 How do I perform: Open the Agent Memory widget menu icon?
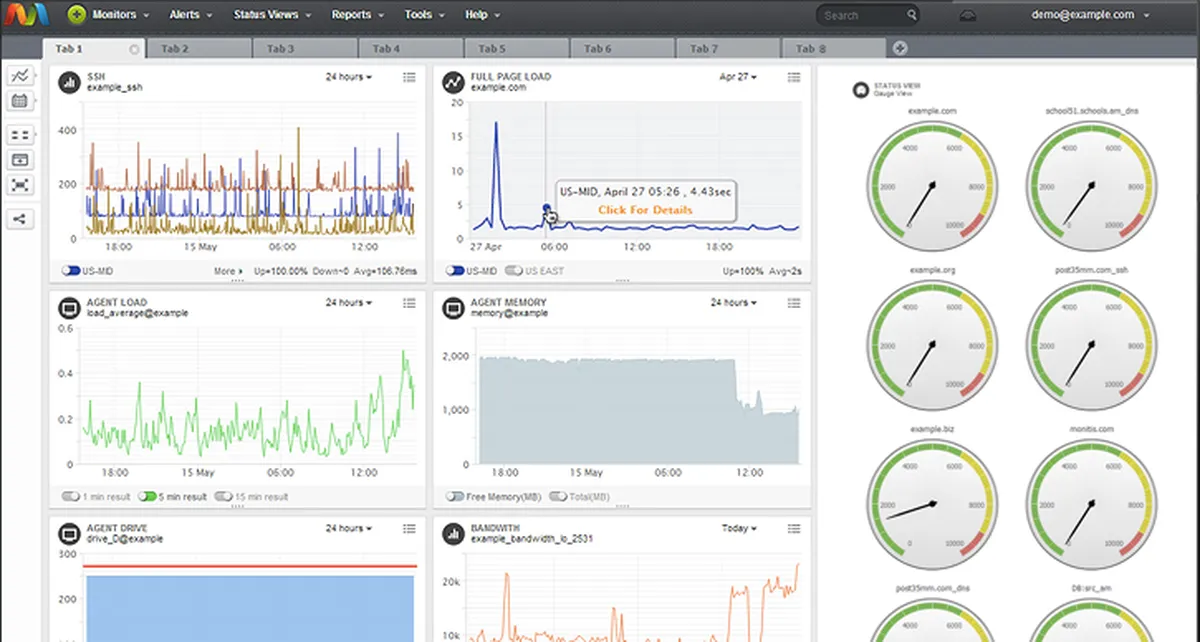[794, 302]
